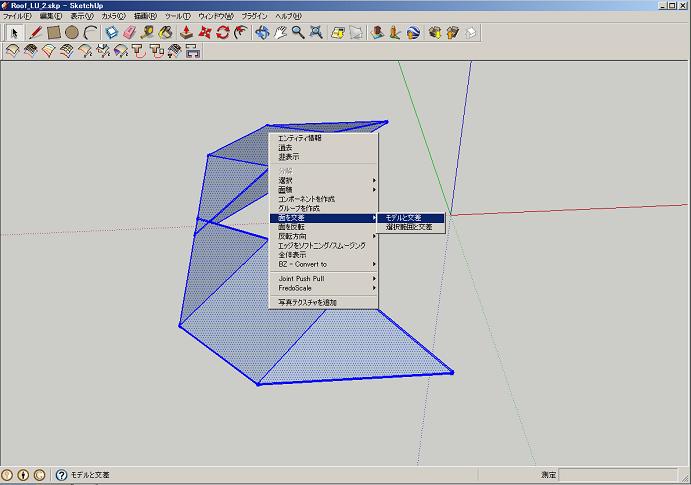Select the Rotate tool in toolbar

(x=223, y=32)
